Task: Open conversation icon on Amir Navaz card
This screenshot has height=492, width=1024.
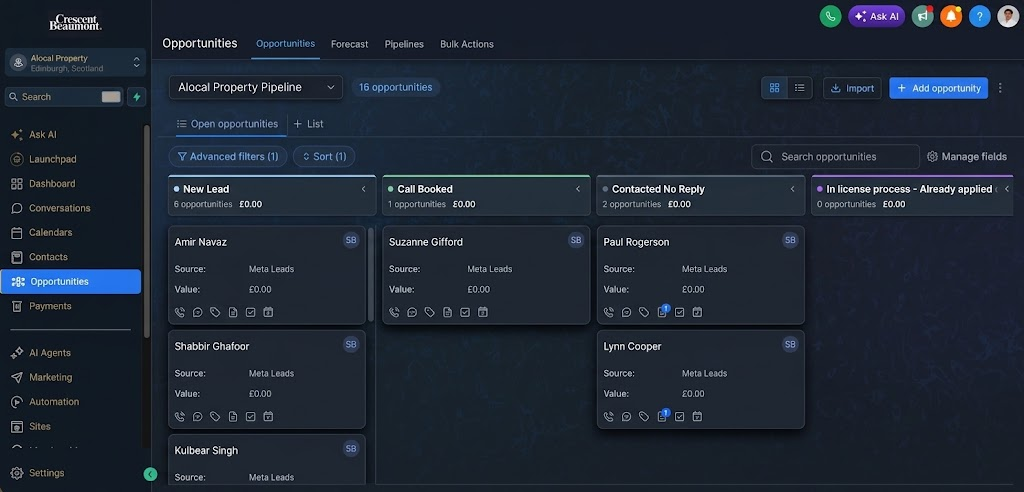Action: coord(198,312)
